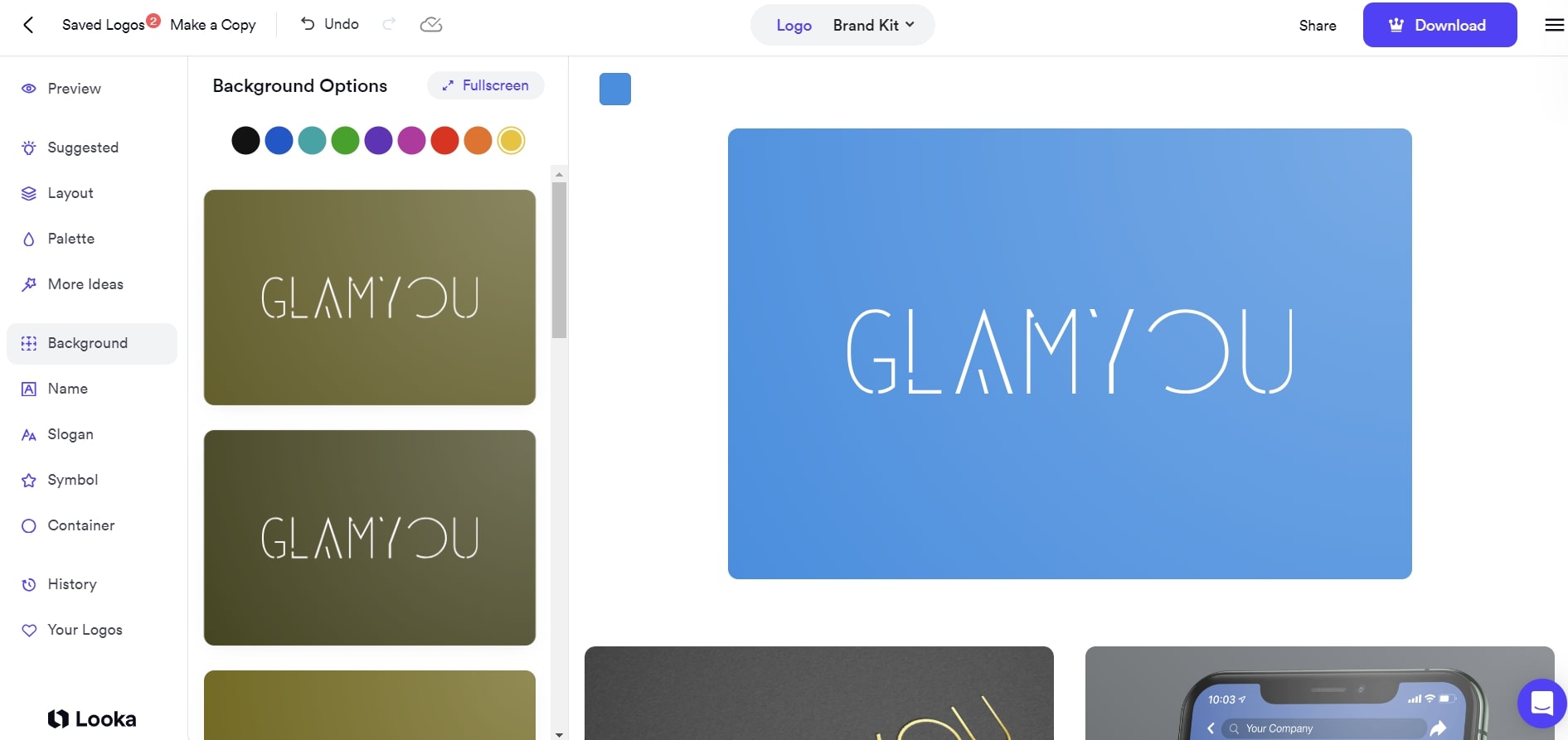Image resolution: width=1568 pixels, height=740 pixels.
Task: Click the main blue GLAMYOU logo preview
Action: 1070,354
